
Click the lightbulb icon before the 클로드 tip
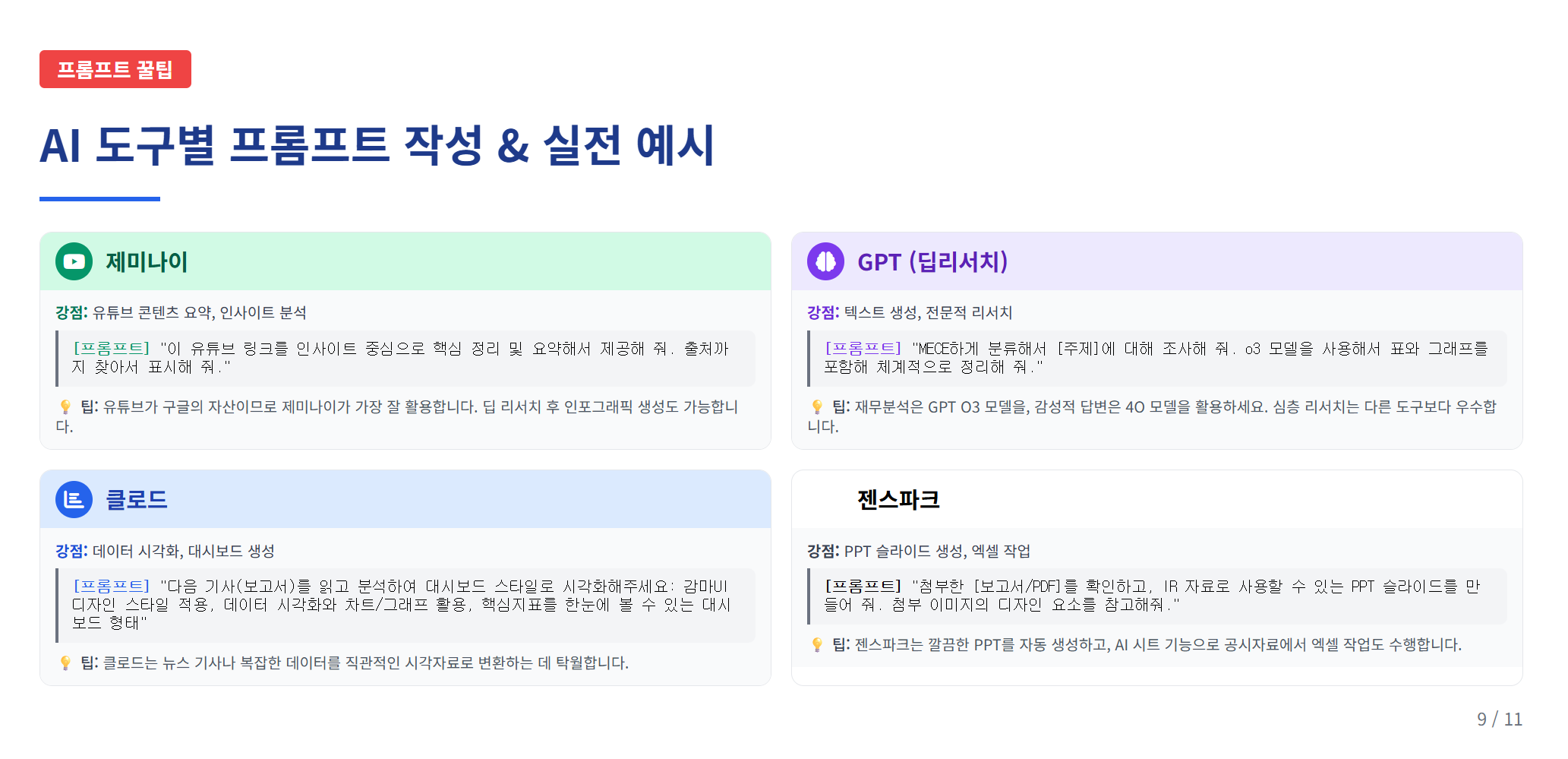(65, 663)
